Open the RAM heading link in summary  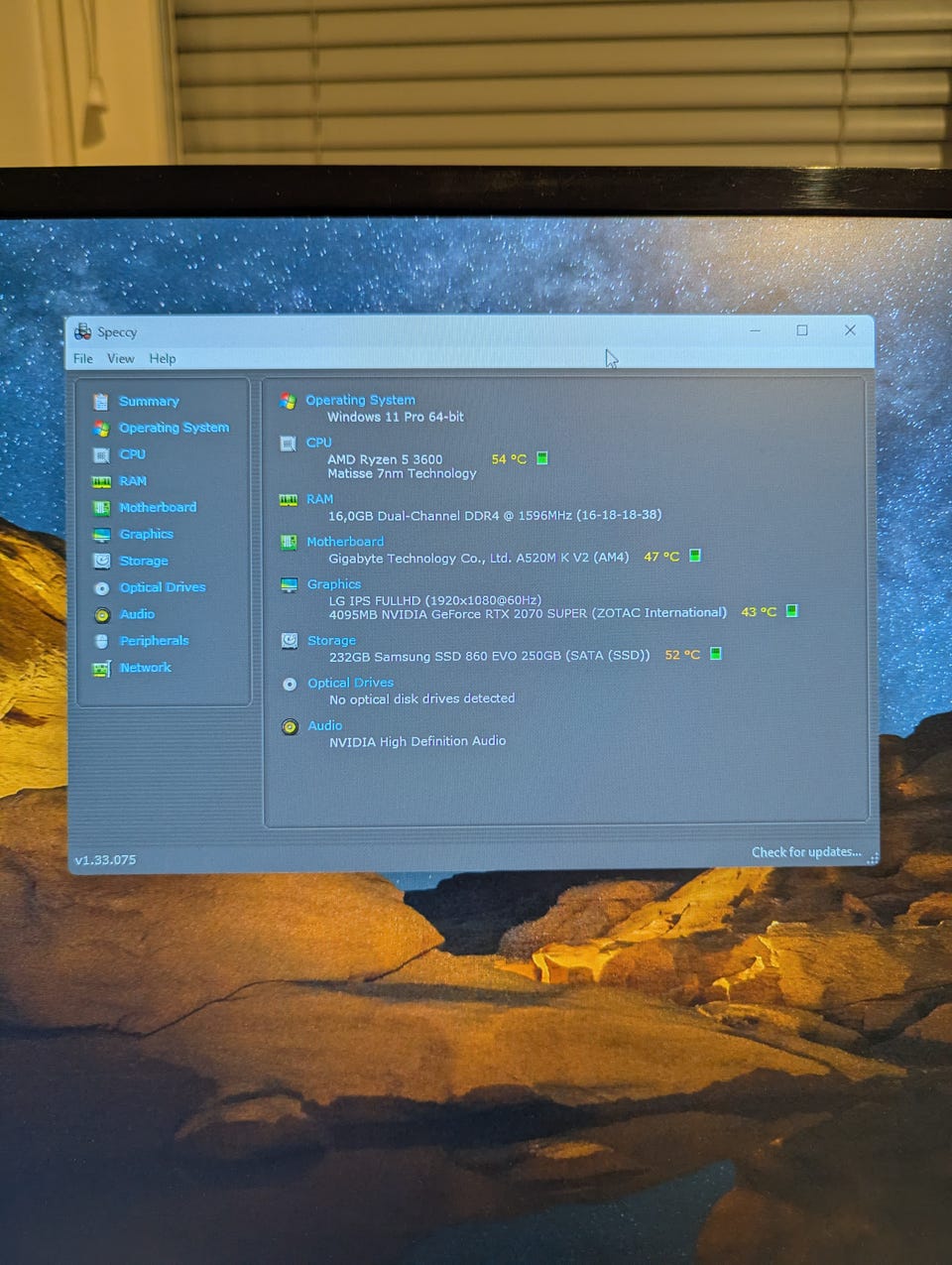(319, 499)
